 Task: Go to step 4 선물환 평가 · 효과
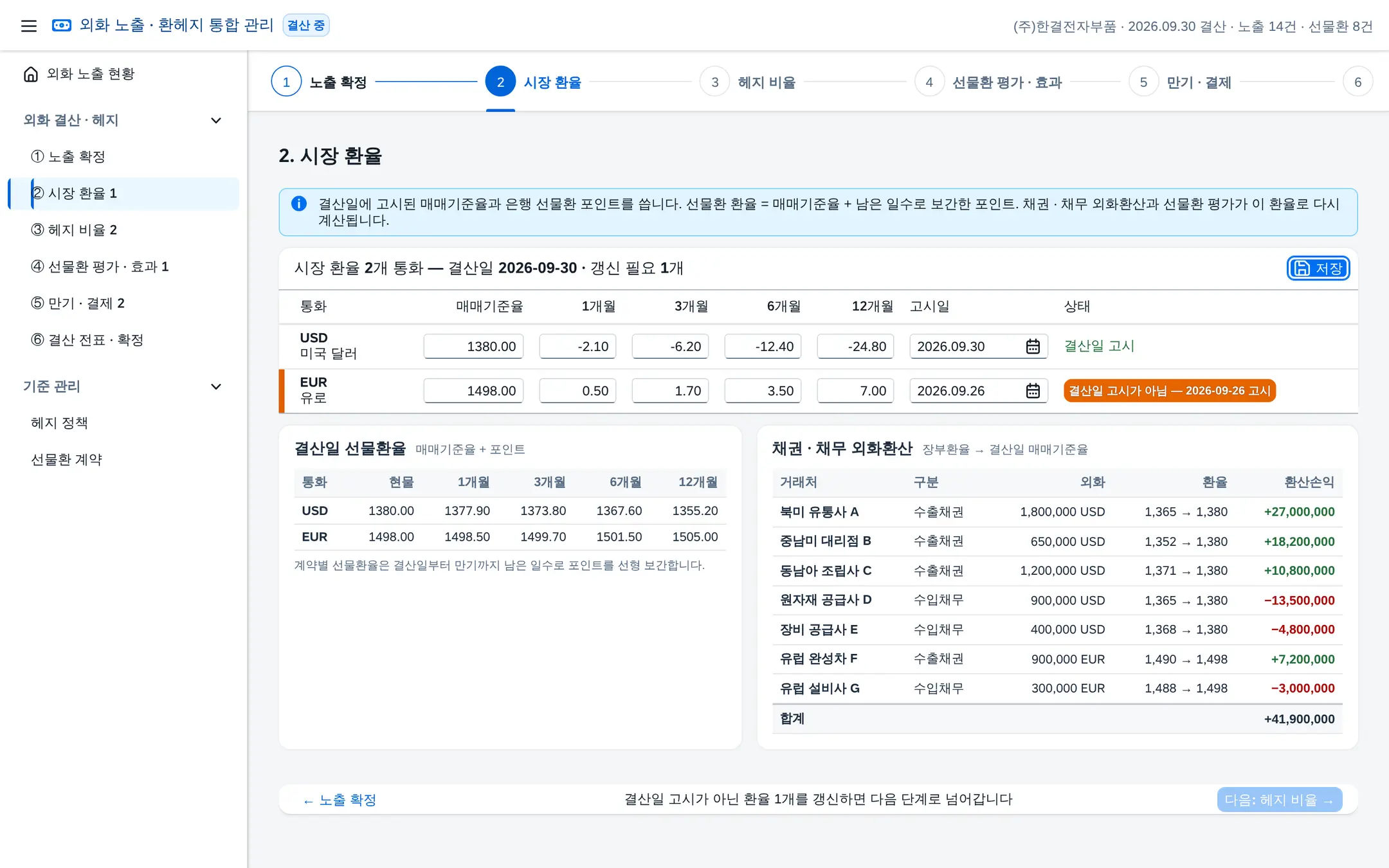(988, 82)
